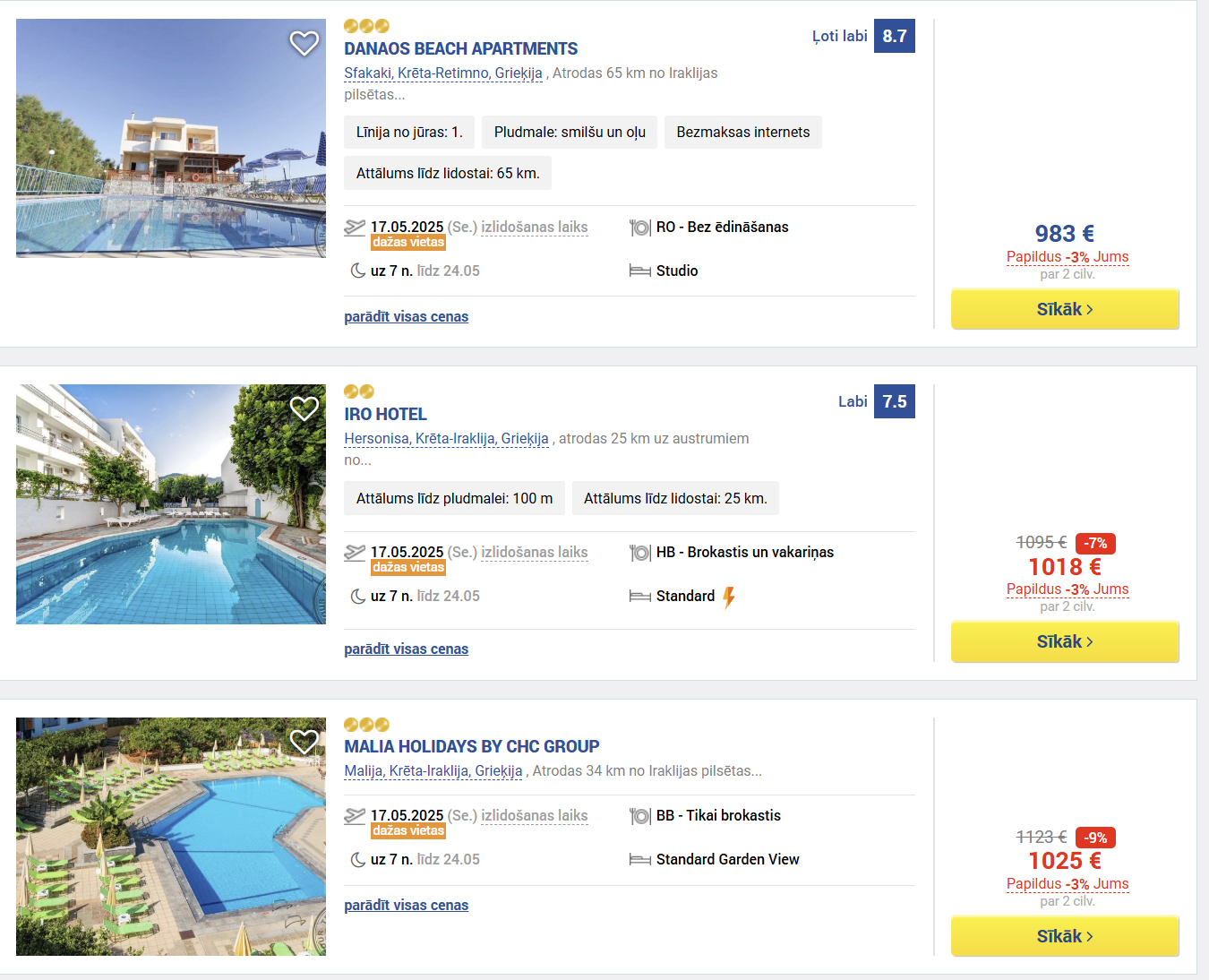
Task: Click the star rating of Malia Holidays
Action: 367,725
